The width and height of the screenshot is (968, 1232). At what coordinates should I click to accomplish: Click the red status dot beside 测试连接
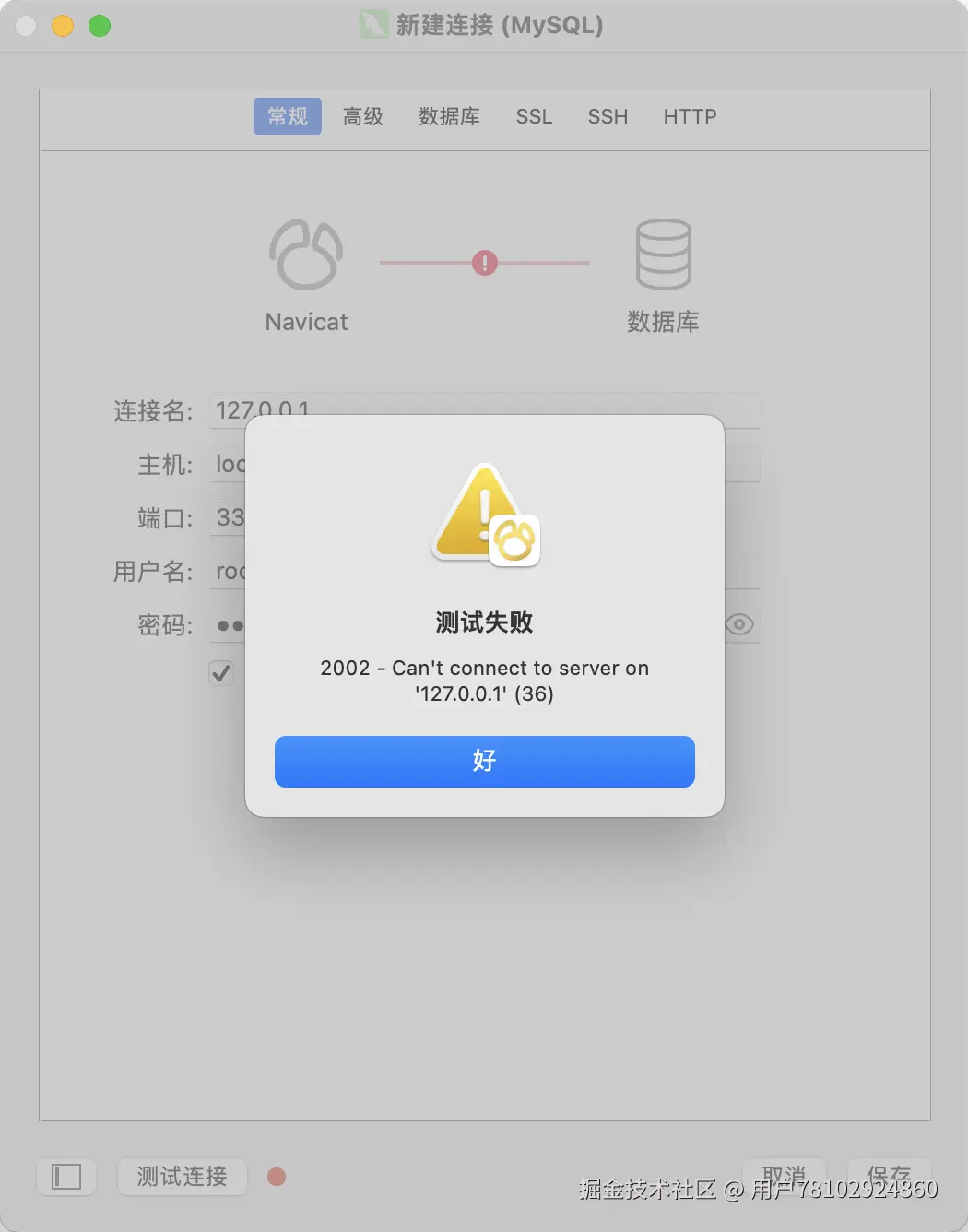click(277, 1177)
